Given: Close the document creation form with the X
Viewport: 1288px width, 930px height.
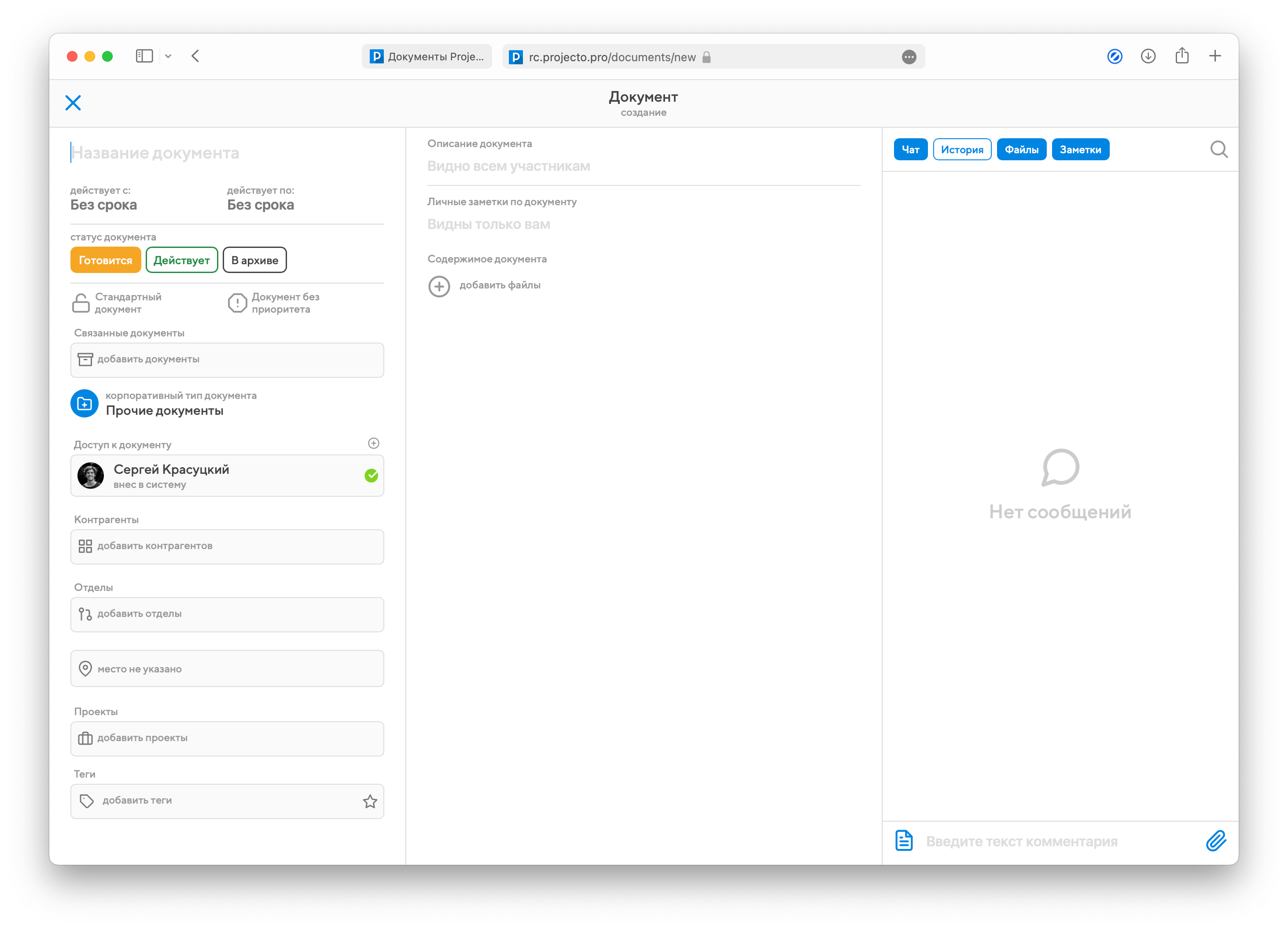Looking at the screenshot, I should point(73,103).
